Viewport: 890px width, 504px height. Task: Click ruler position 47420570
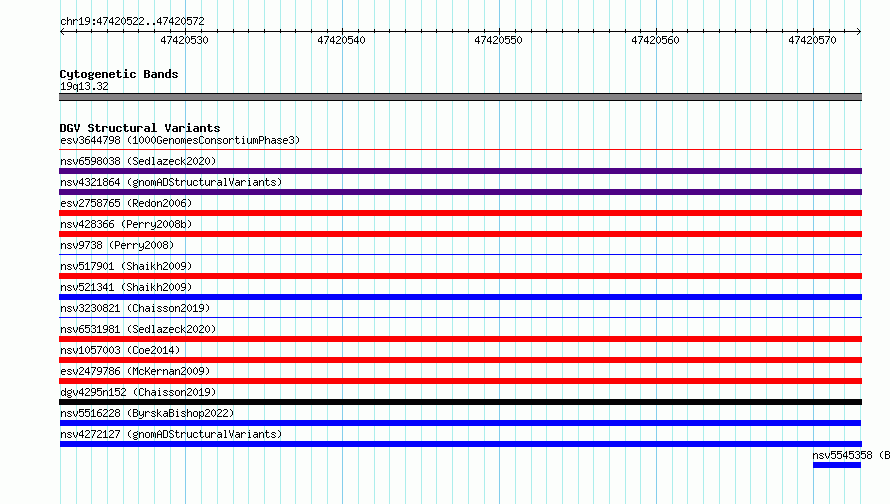[812, 40]
